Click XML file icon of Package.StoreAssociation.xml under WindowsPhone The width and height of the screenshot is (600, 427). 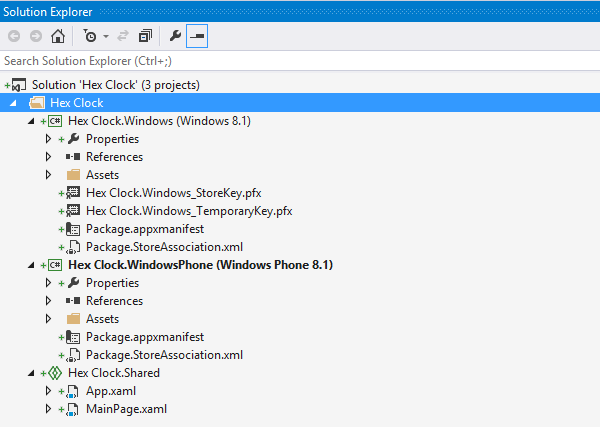(x=73, y=355)
